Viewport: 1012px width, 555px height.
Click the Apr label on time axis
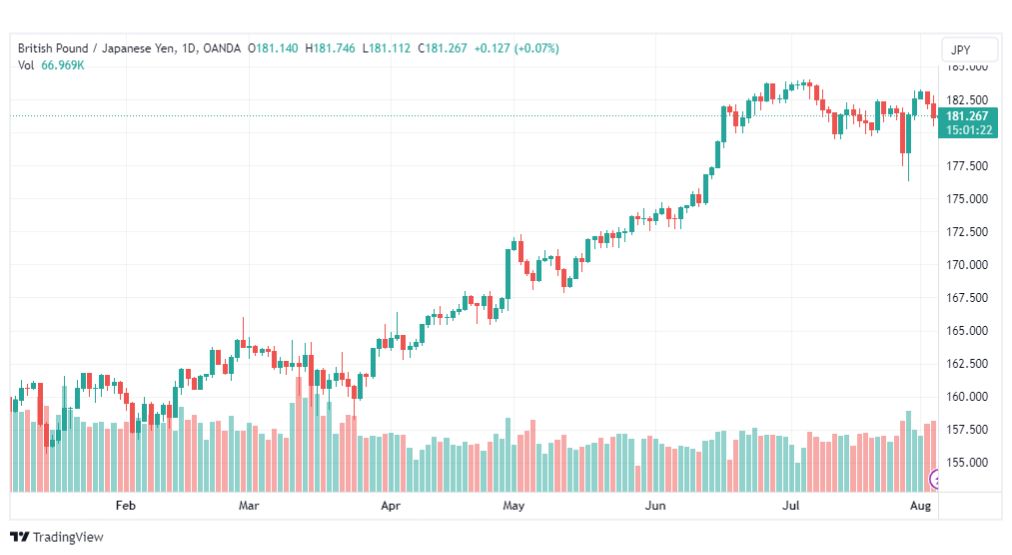[x=390, y=505]
